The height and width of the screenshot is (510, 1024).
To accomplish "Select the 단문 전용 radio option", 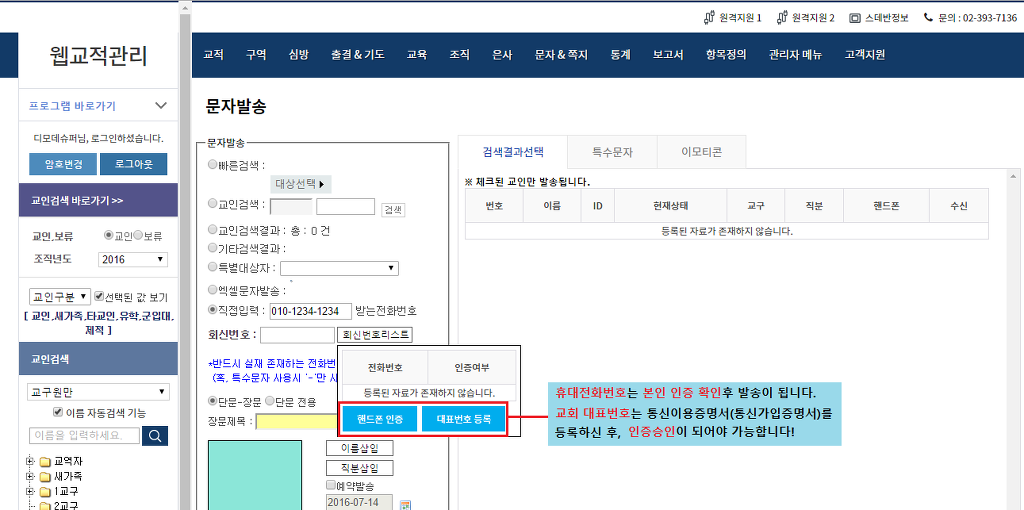I will click(270, 400).
